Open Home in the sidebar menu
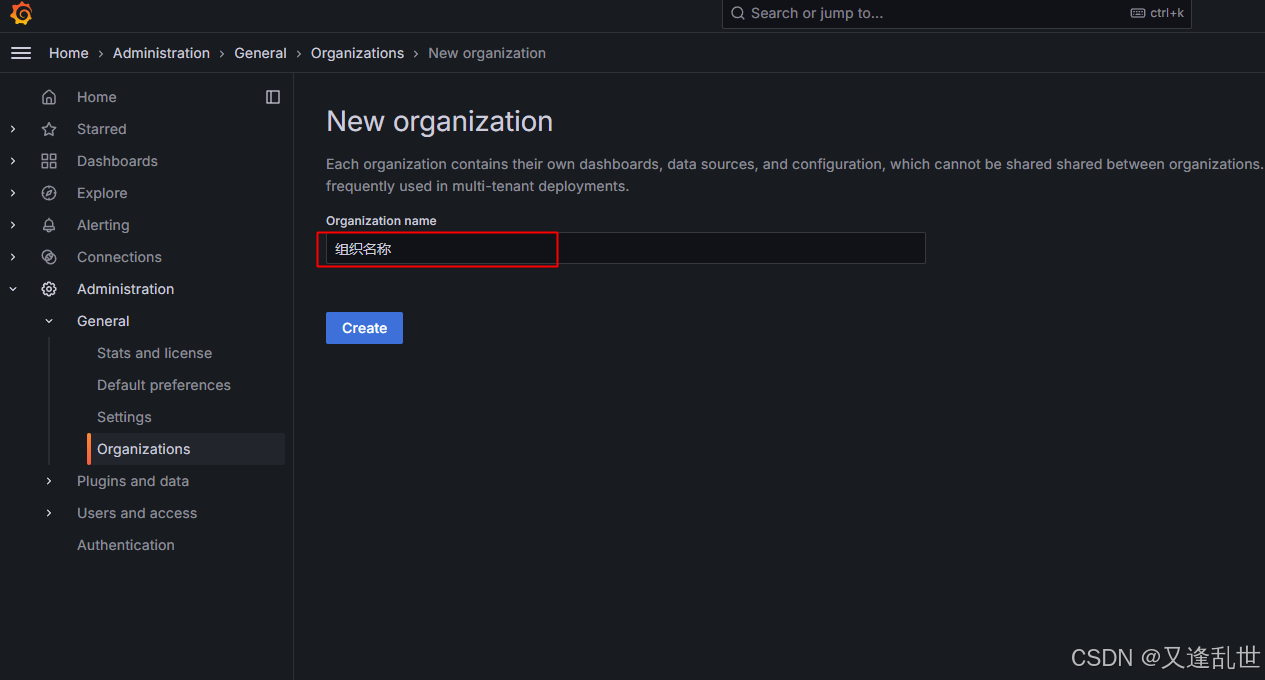 97,97
